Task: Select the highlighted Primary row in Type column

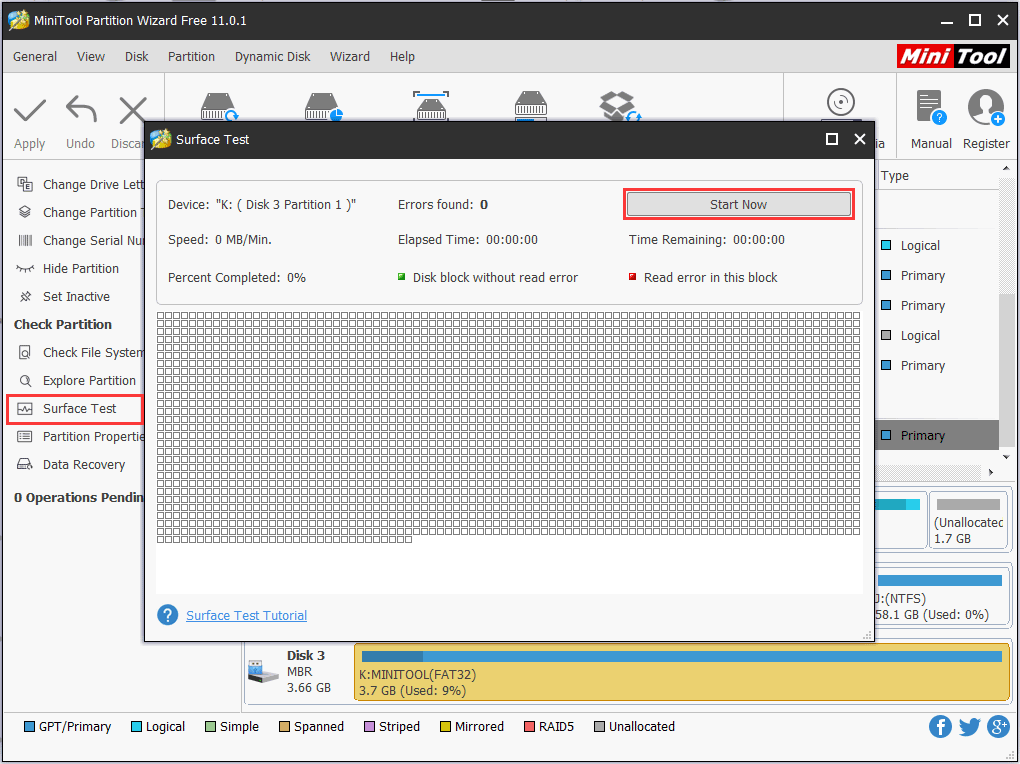Action: (x=938, y=435)
